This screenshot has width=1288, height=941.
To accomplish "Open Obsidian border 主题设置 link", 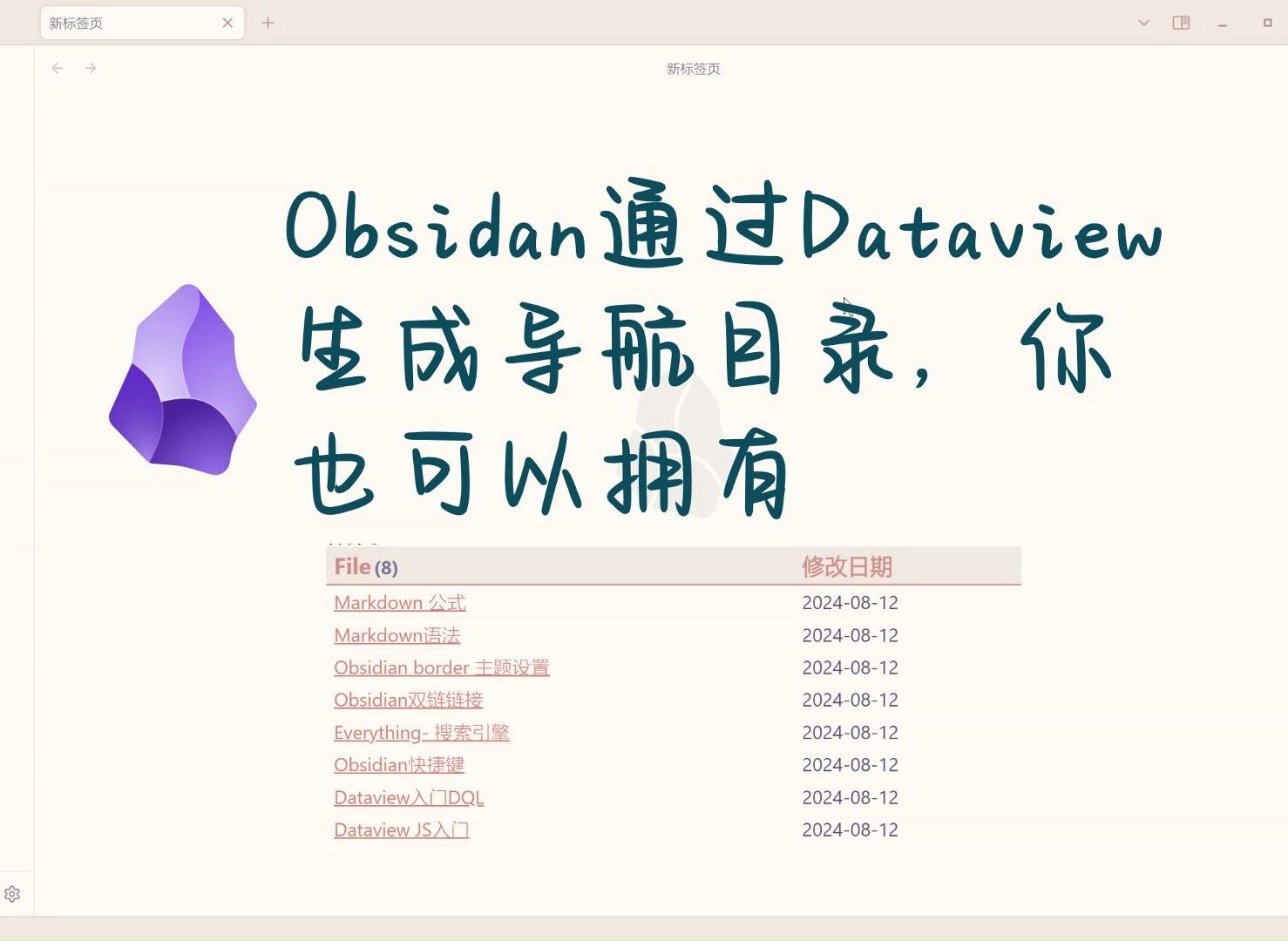I will 442,667.
